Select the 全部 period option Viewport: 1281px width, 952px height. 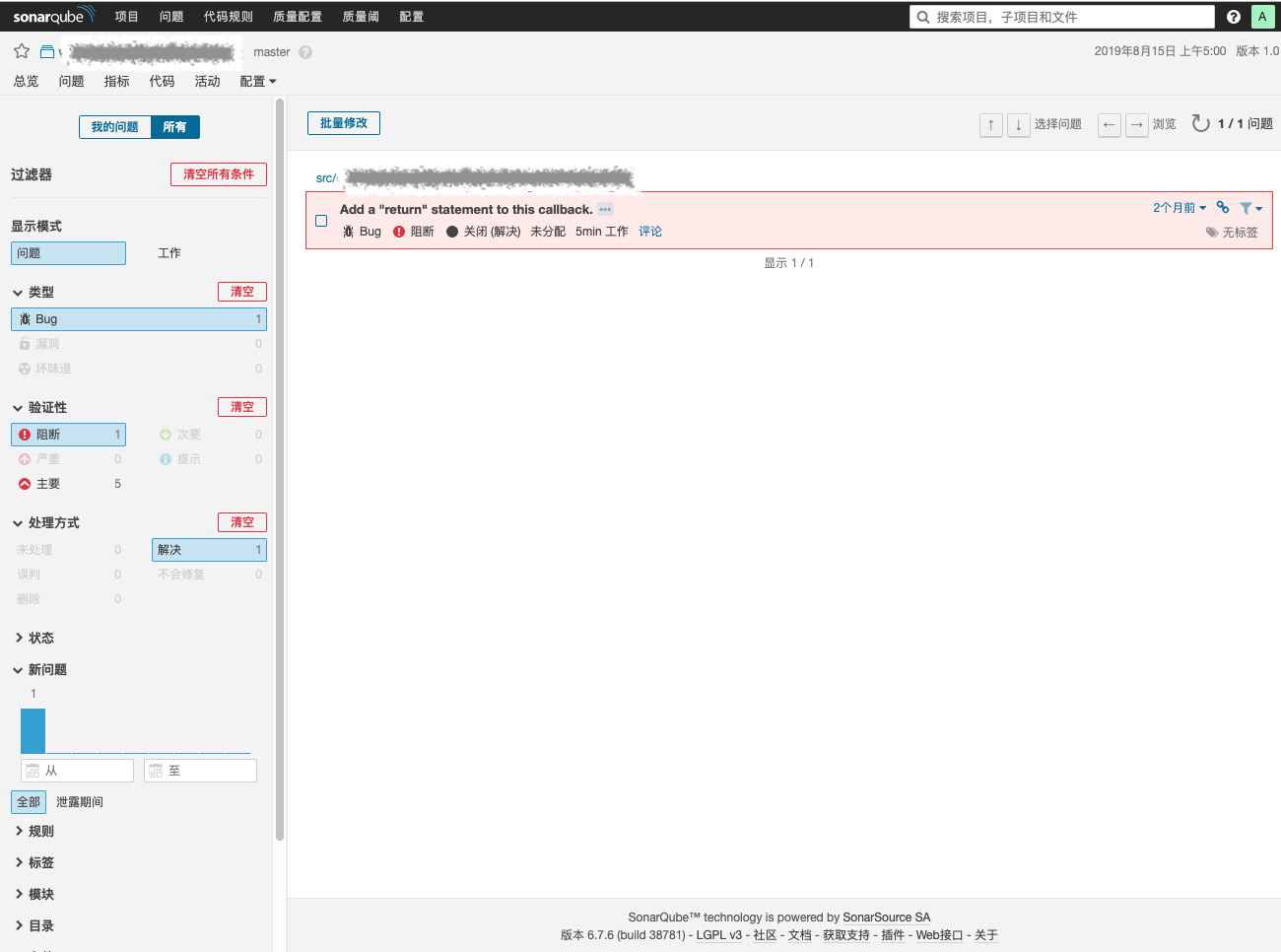click(x=29, y=802)
